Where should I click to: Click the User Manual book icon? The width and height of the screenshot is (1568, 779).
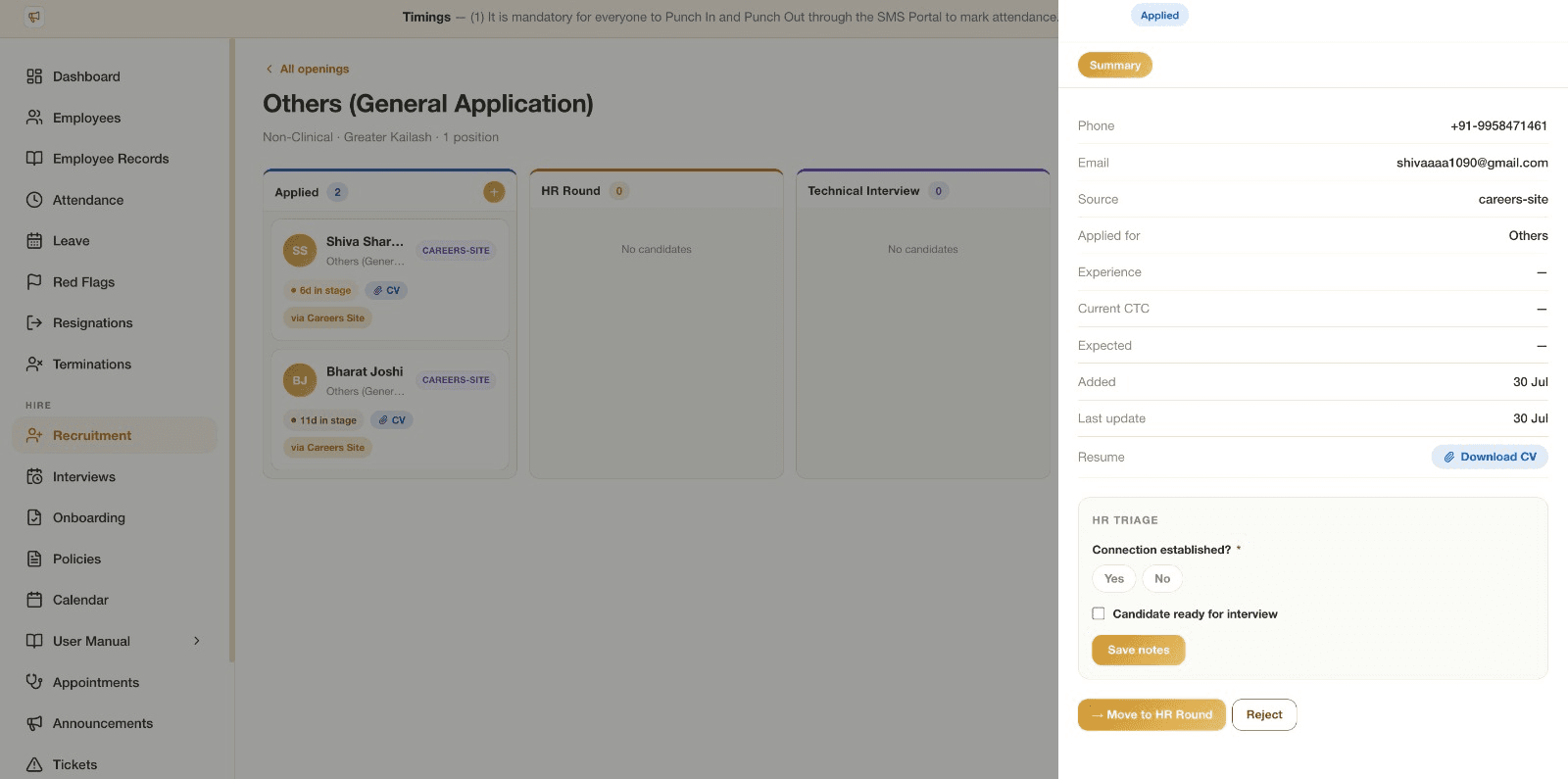pos(34,641)
